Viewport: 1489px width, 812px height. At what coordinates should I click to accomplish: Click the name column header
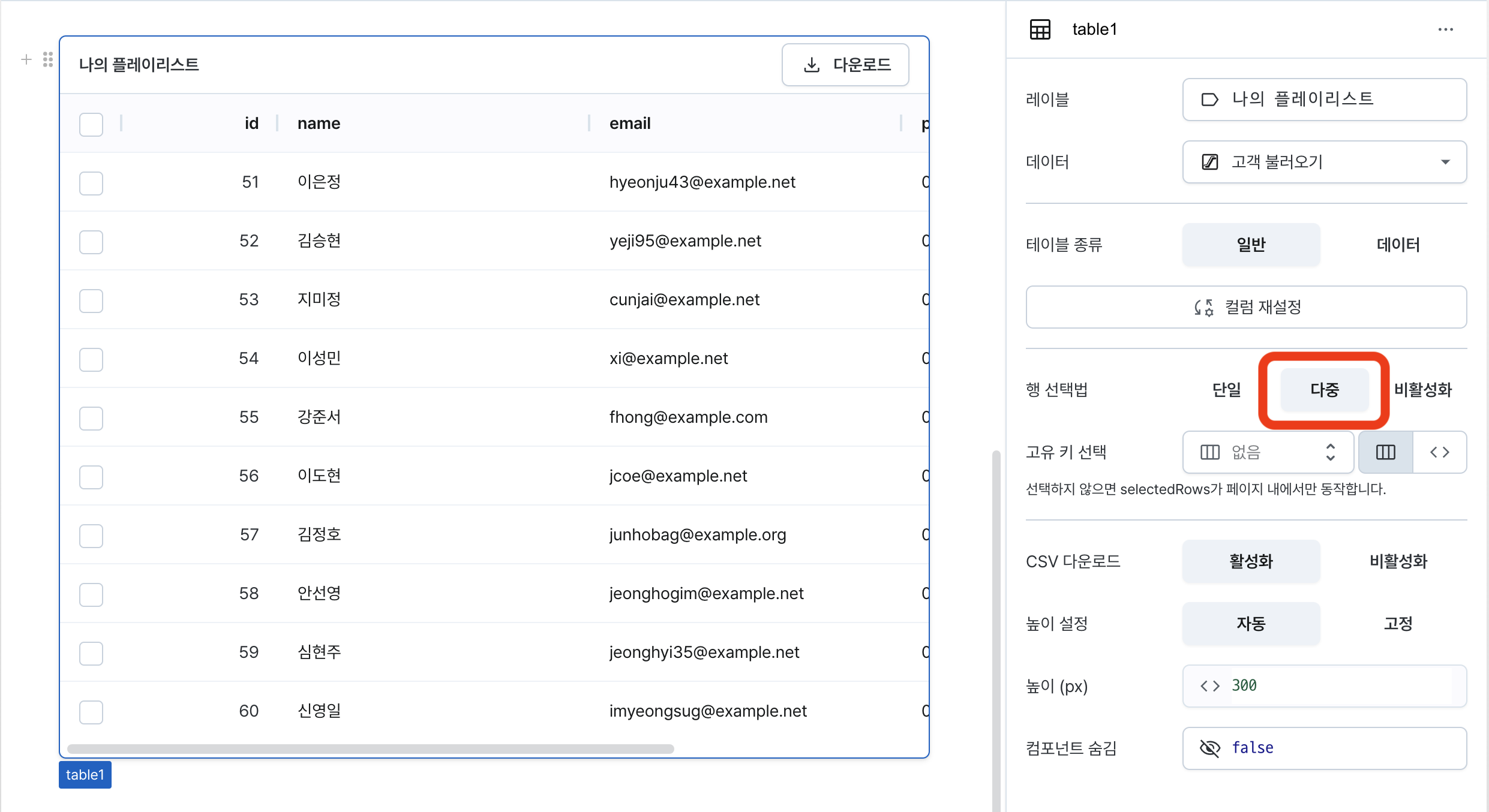319,124
